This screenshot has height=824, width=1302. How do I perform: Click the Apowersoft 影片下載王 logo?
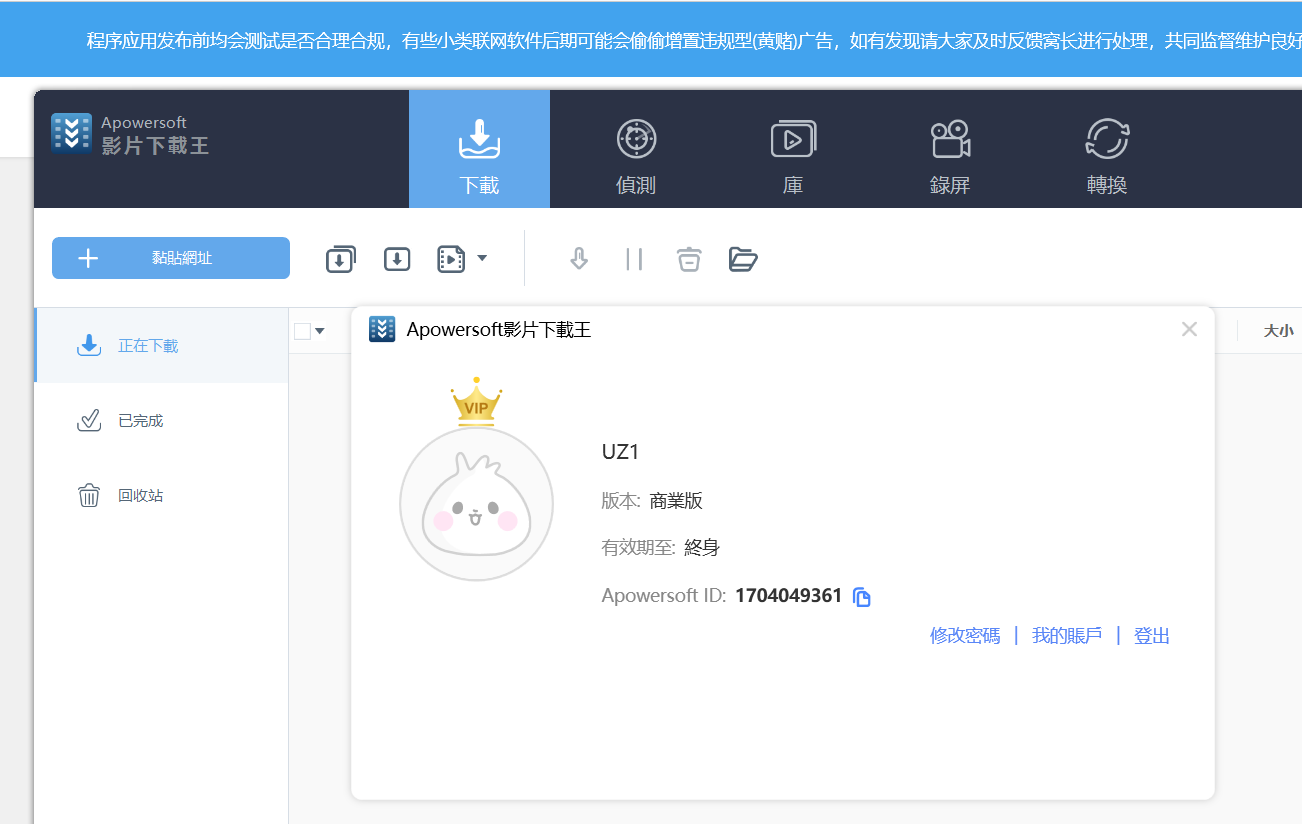coord(130,135)
